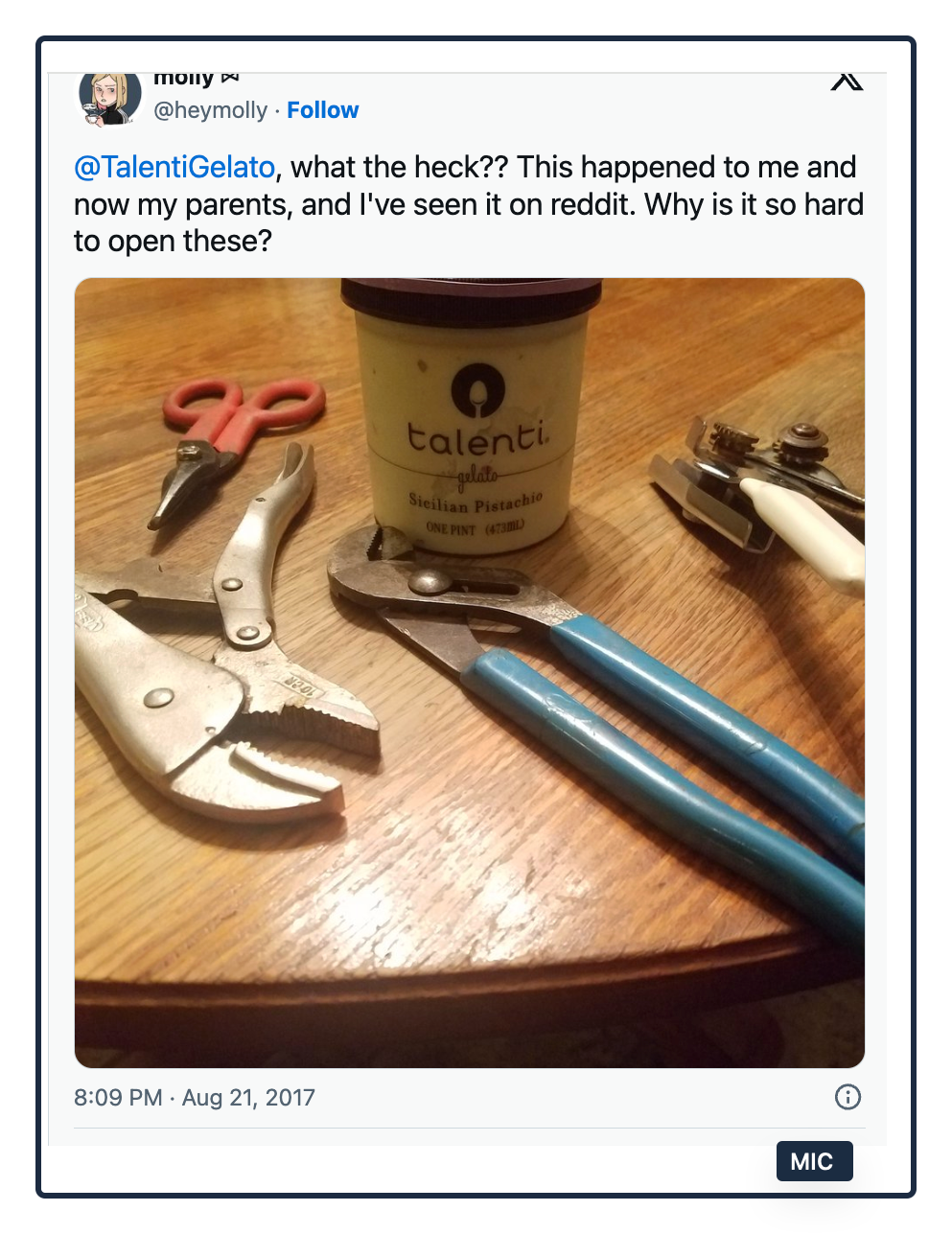Open the @TalentiGelato mention link

pos(174,168)
